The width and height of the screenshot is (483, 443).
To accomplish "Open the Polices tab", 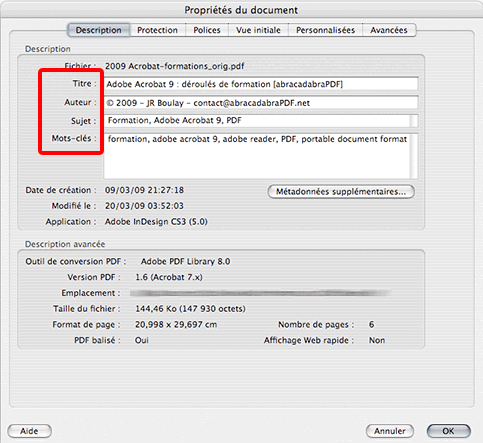I will point(207,30).
